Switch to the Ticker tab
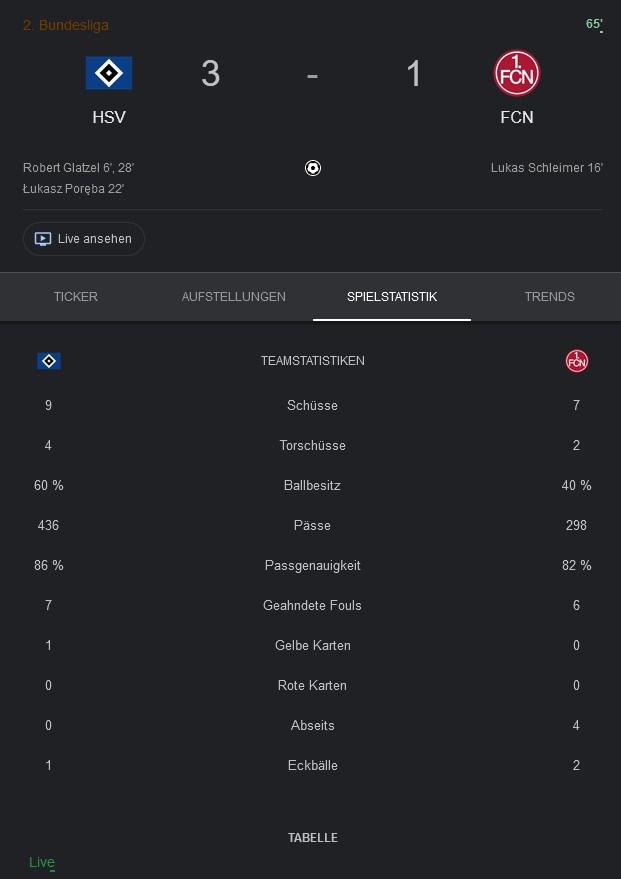Screen dimensions: 621x879 tap(76, 297)
